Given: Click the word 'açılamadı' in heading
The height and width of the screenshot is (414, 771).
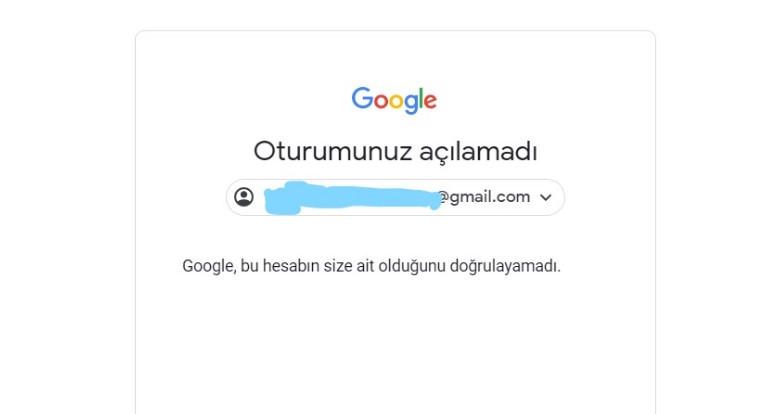Looking at the screenshot, I should click(x=478, y=151).
